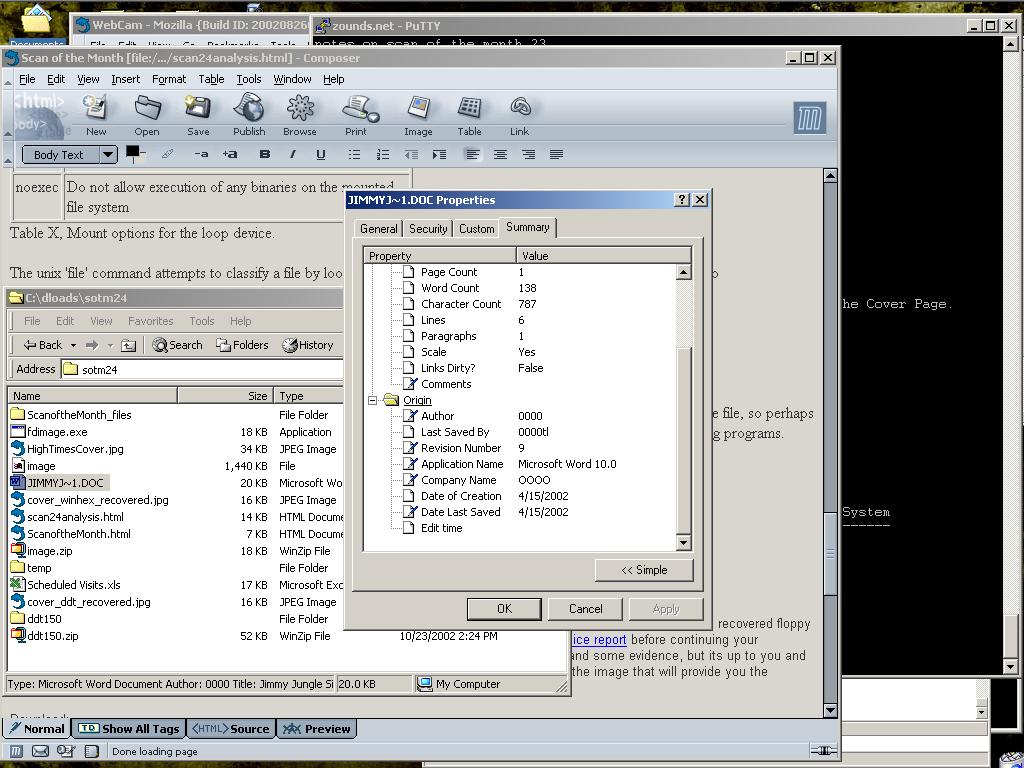Screen dimensions: 1024x768
Task: Switch to the General tab
Action: click(x=378, y=229)
